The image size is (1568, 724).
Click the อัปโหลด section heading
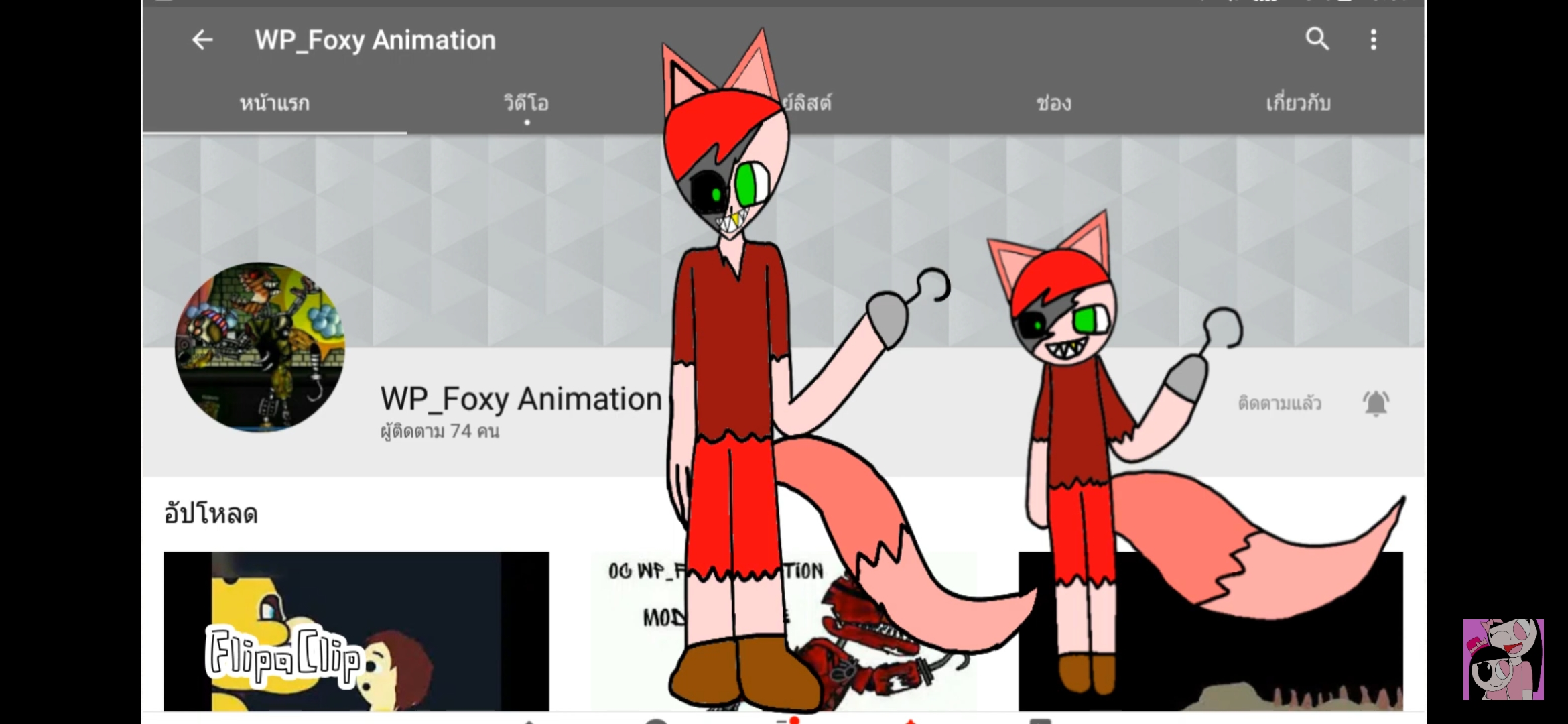[211, 514]
